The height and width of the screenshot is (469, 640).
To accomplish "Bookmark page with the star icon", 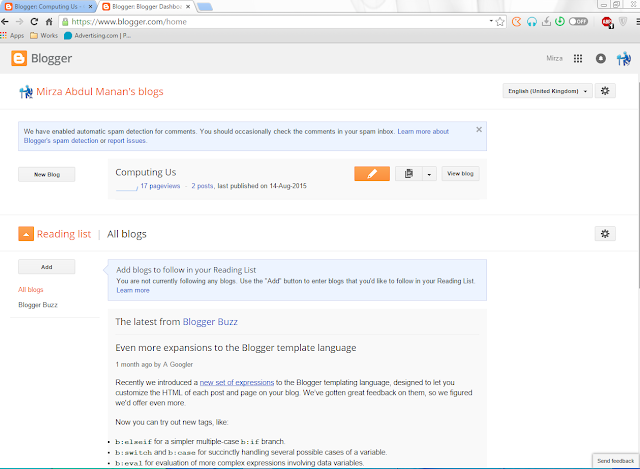I will [500, 22].
